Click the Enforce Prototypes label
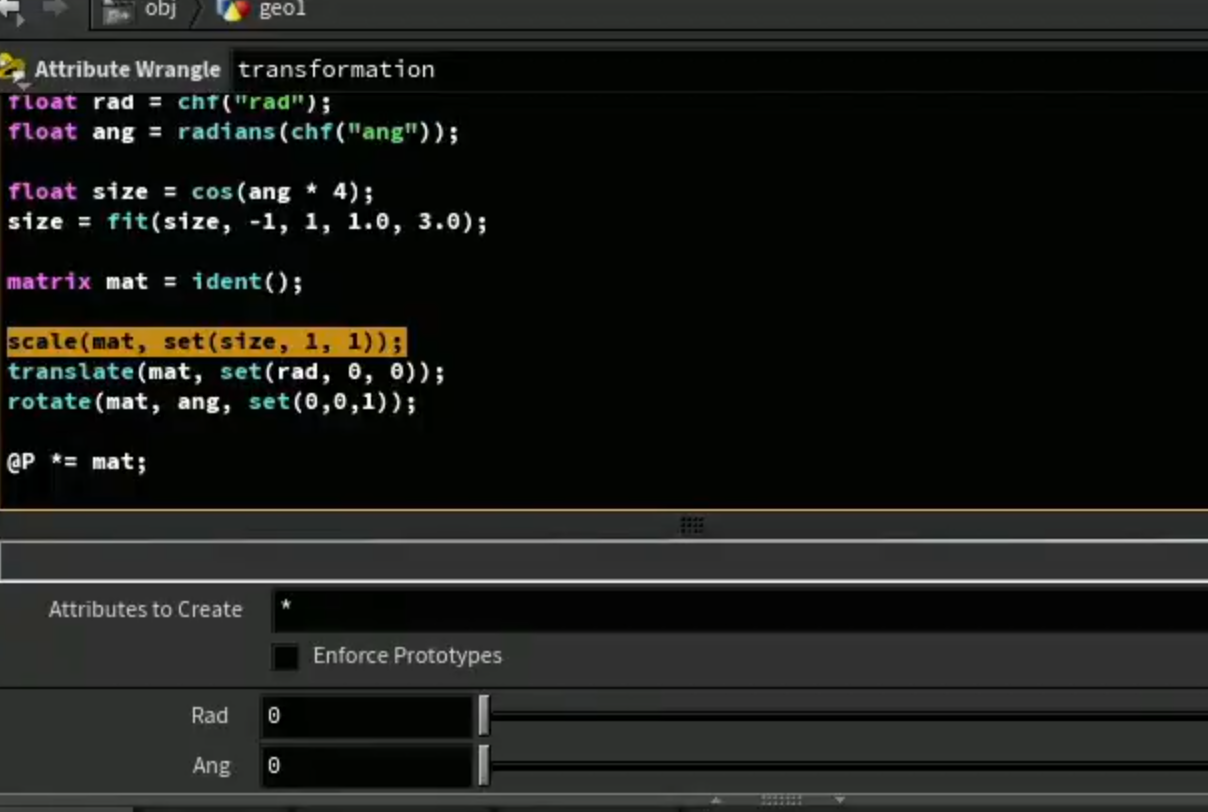 tap(407, 656)
